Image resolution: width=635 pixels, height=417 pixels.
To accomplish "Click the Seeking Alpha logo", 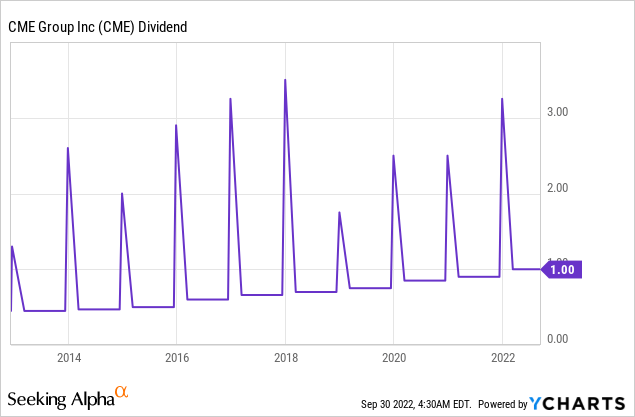I will [68, 398].
